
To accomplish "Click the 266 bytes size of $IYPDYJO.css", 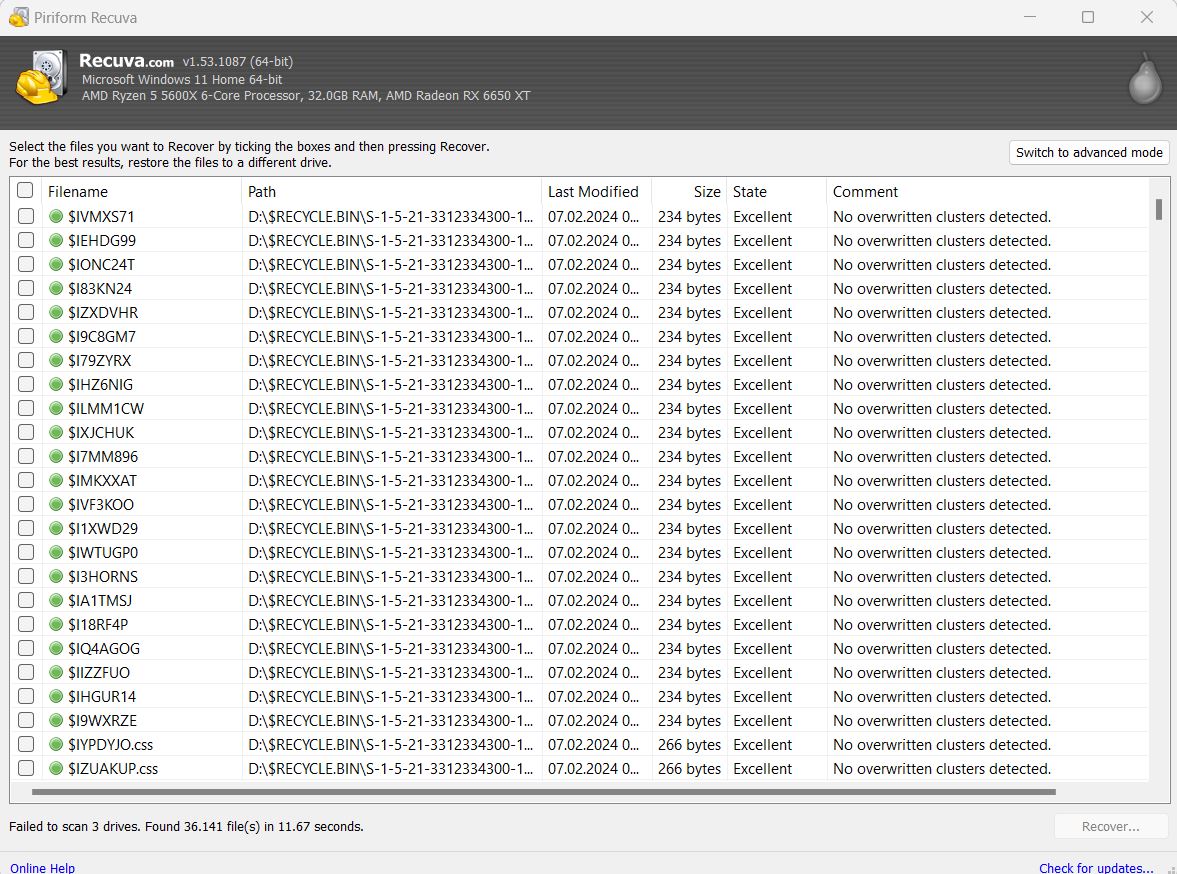I will pos(689,745).
